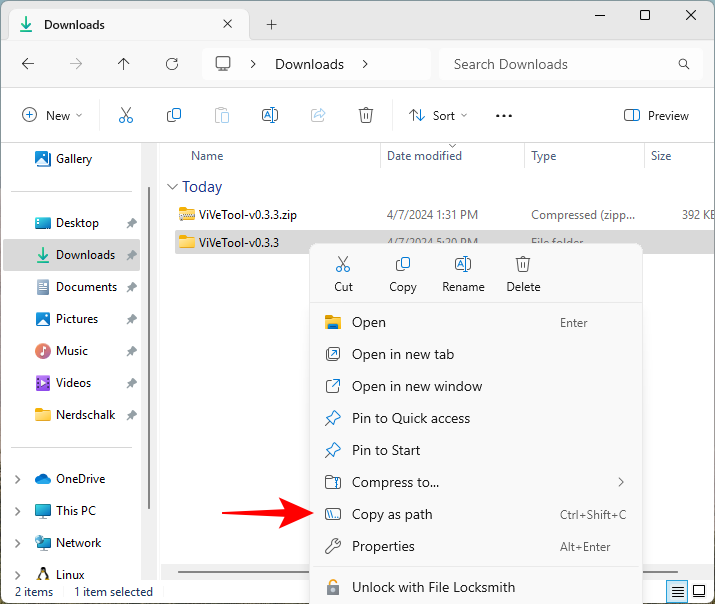
Task: Go back with the left arrow
Action: [x=28, y=64]
